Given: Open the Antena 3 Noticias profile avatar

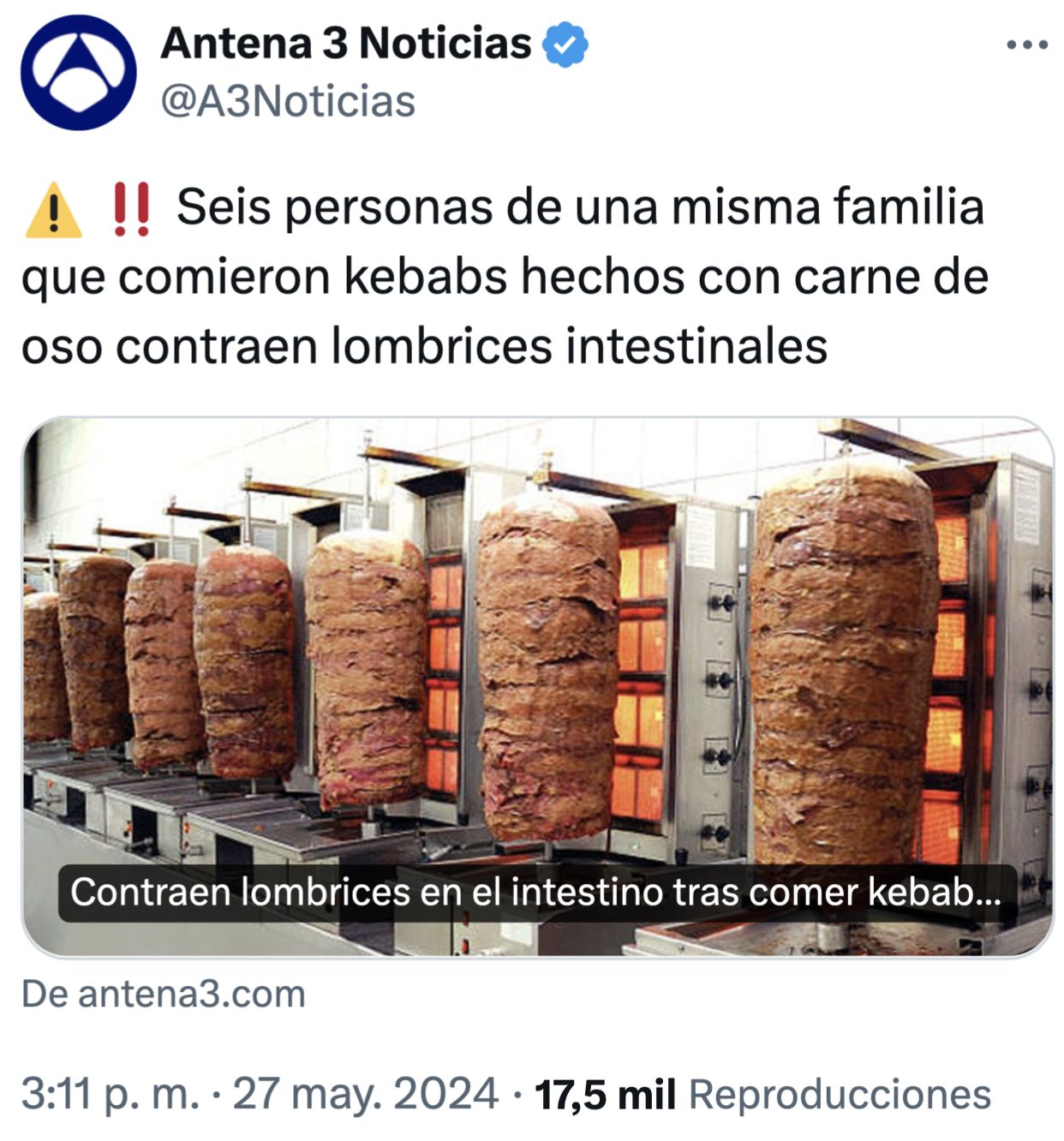Looking at the screenshot, I should (x=78, y=73).
